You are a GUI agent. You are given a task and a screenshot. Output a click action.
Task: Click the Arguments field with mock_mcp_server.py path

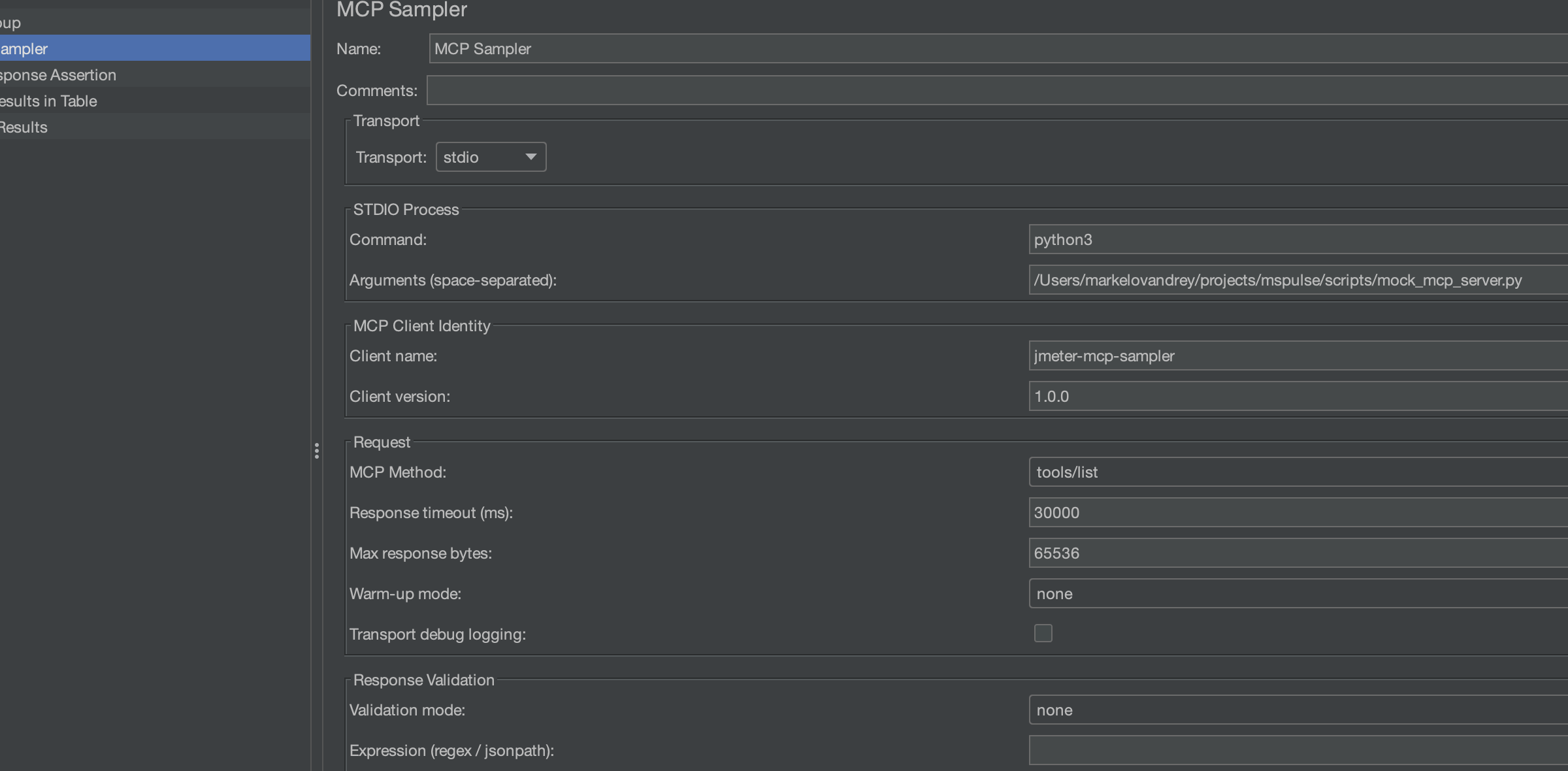point(1297,280)
